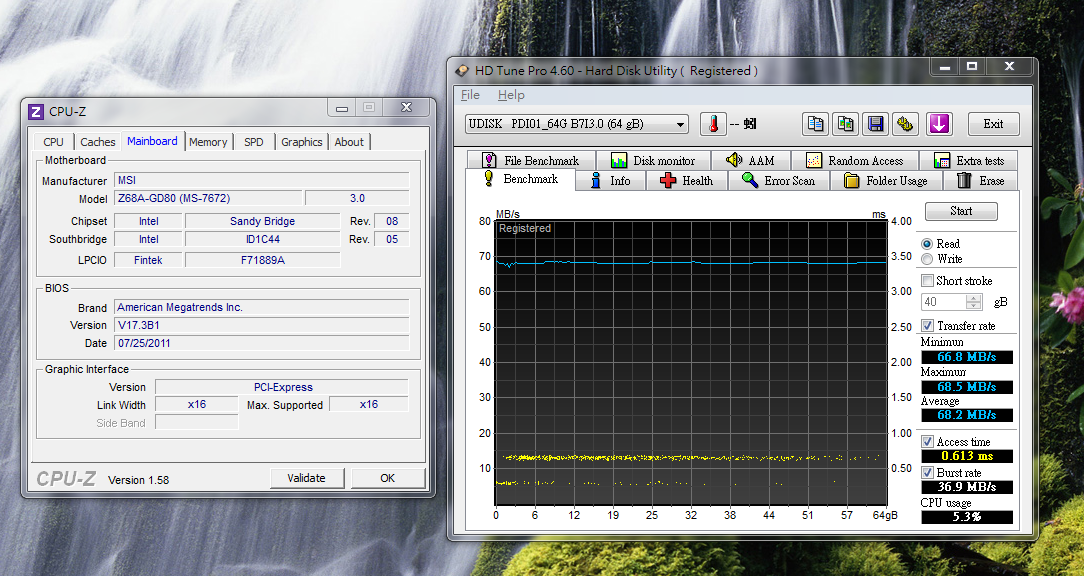Open the About tab in CPU-Z
The width and height of the screenshot is (1084, 576).
(349, 142)
